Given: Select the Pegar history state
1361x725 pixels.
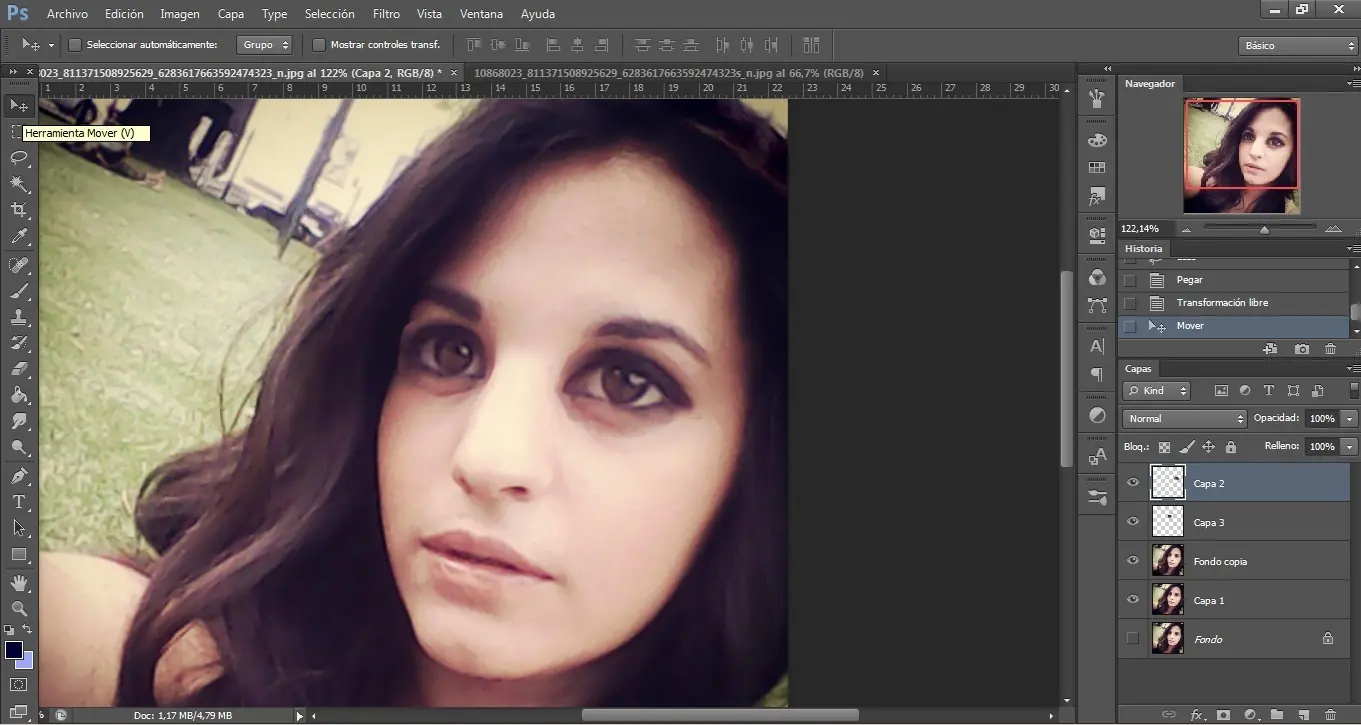Looking at the screenshot, I should point(1235,280).
